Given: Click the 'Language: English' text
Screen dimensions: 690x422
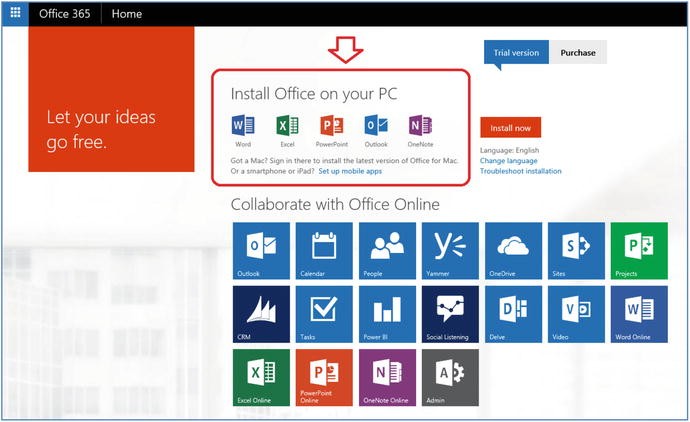Looking at the screenshot, I should tap(509, 150).
